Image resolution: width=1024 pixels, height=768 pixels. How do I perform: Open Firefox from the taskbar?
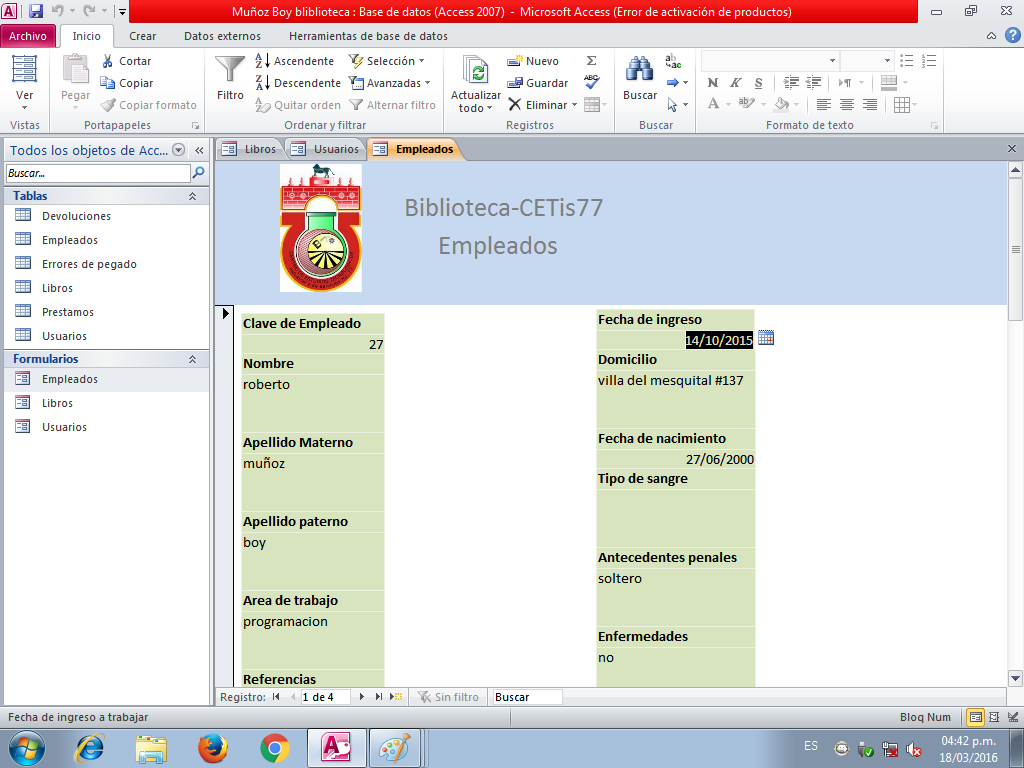(214, 748)
